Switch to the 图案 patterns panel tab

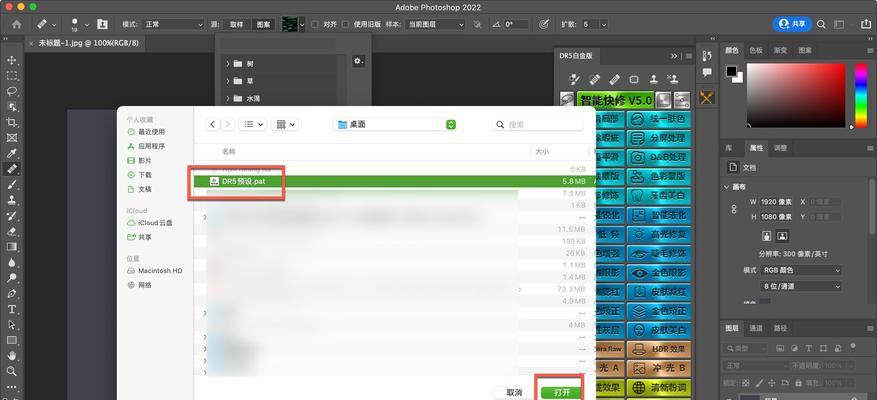[x=805, y=50]
